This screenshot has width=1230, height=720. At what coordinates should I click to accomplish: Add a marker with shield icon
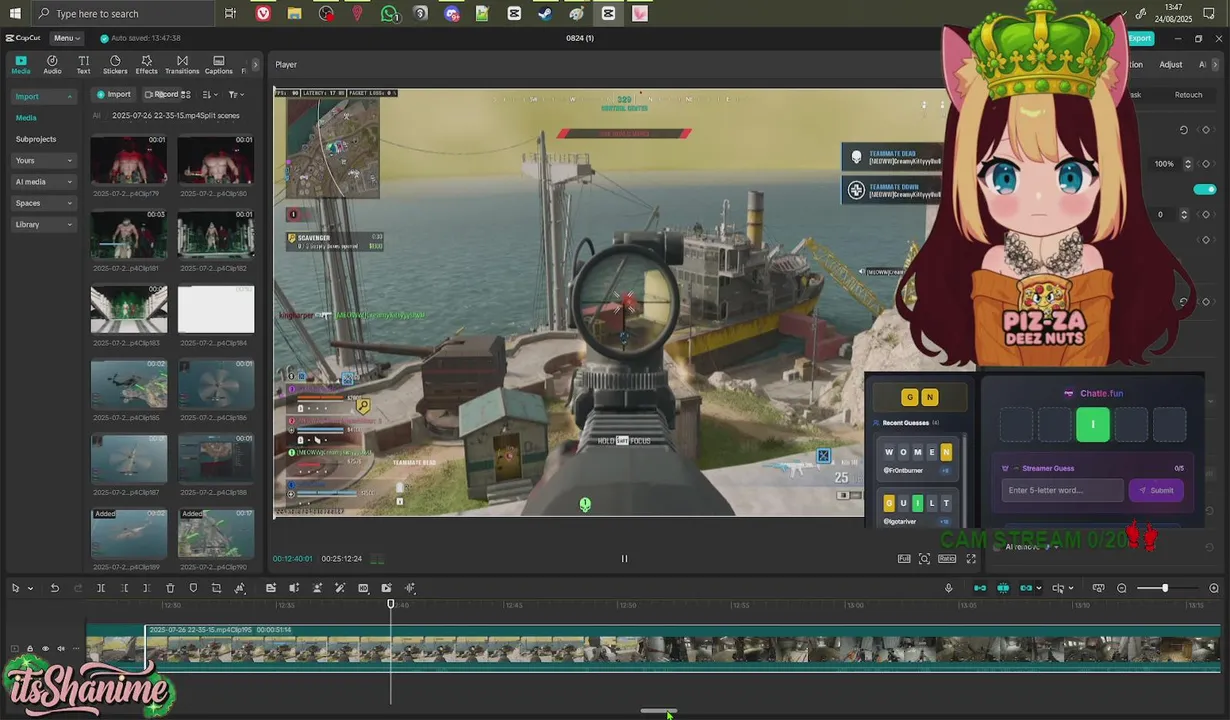[193, 588]
